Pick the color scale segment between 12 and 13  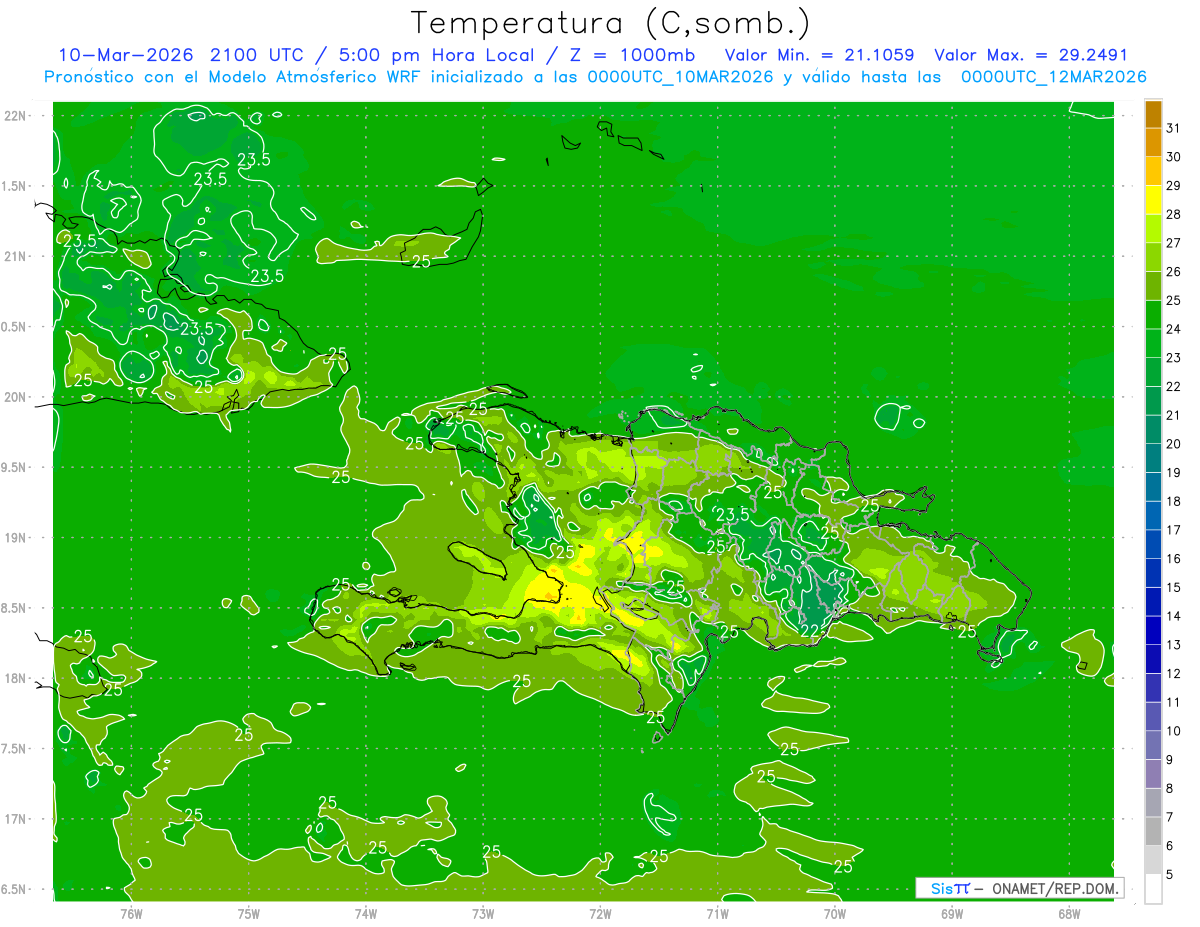1153,659
